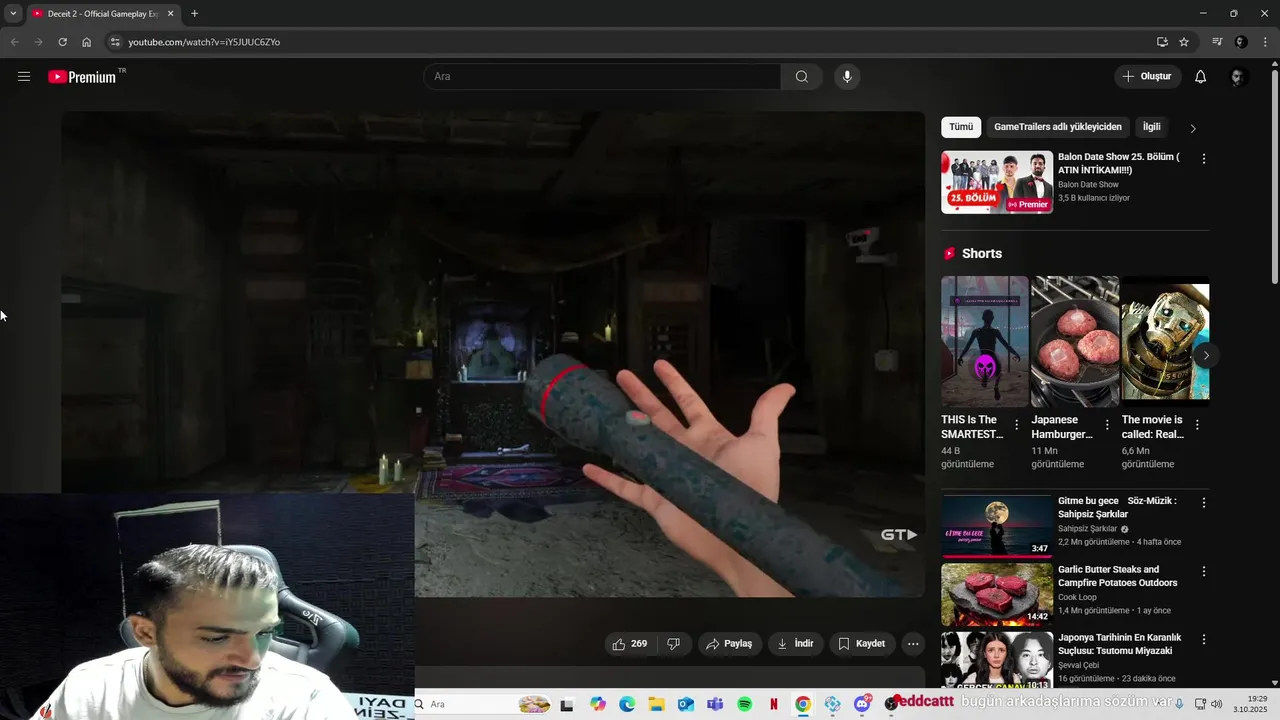The width and height of the screenshot is (1280, 720).
Task: Go to Chrome home page button
Action: (x=87, y=42)
